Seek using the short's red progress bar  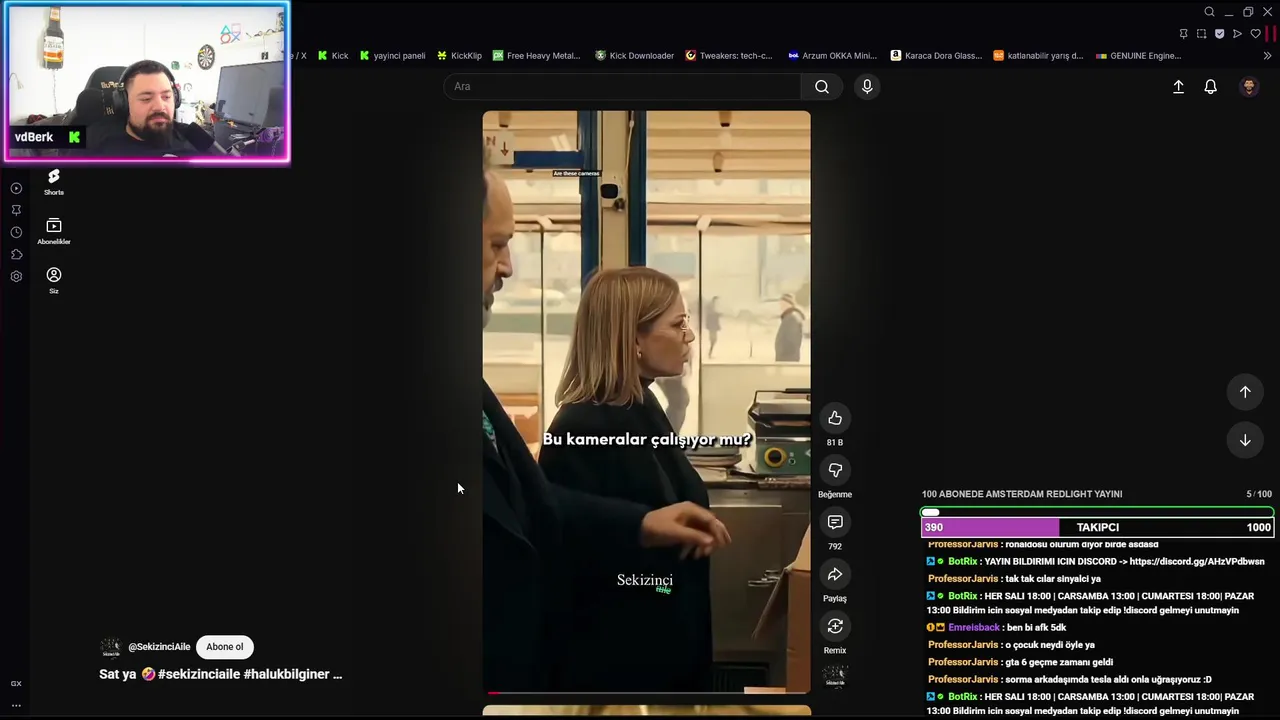pyautogui.click(x=646, y=691)
